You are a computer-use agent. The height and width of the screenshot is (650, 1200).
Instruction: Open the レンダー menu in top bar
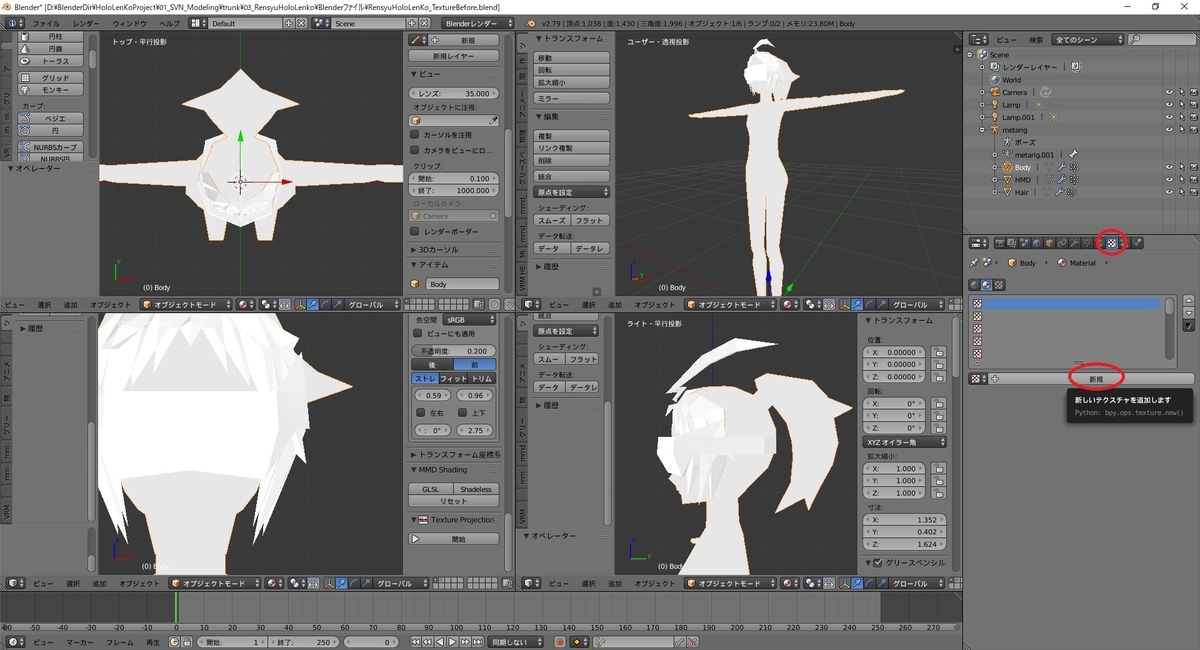(x=86, y=23)
